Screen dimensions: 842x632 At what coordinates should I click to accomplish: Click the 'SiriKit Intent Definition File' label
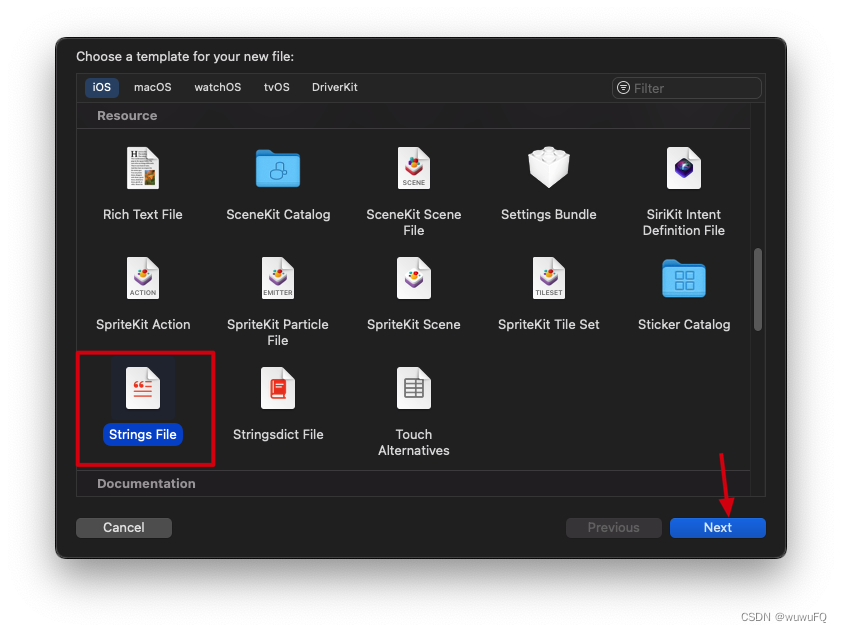pyautogui.click(x=684, y=222)
